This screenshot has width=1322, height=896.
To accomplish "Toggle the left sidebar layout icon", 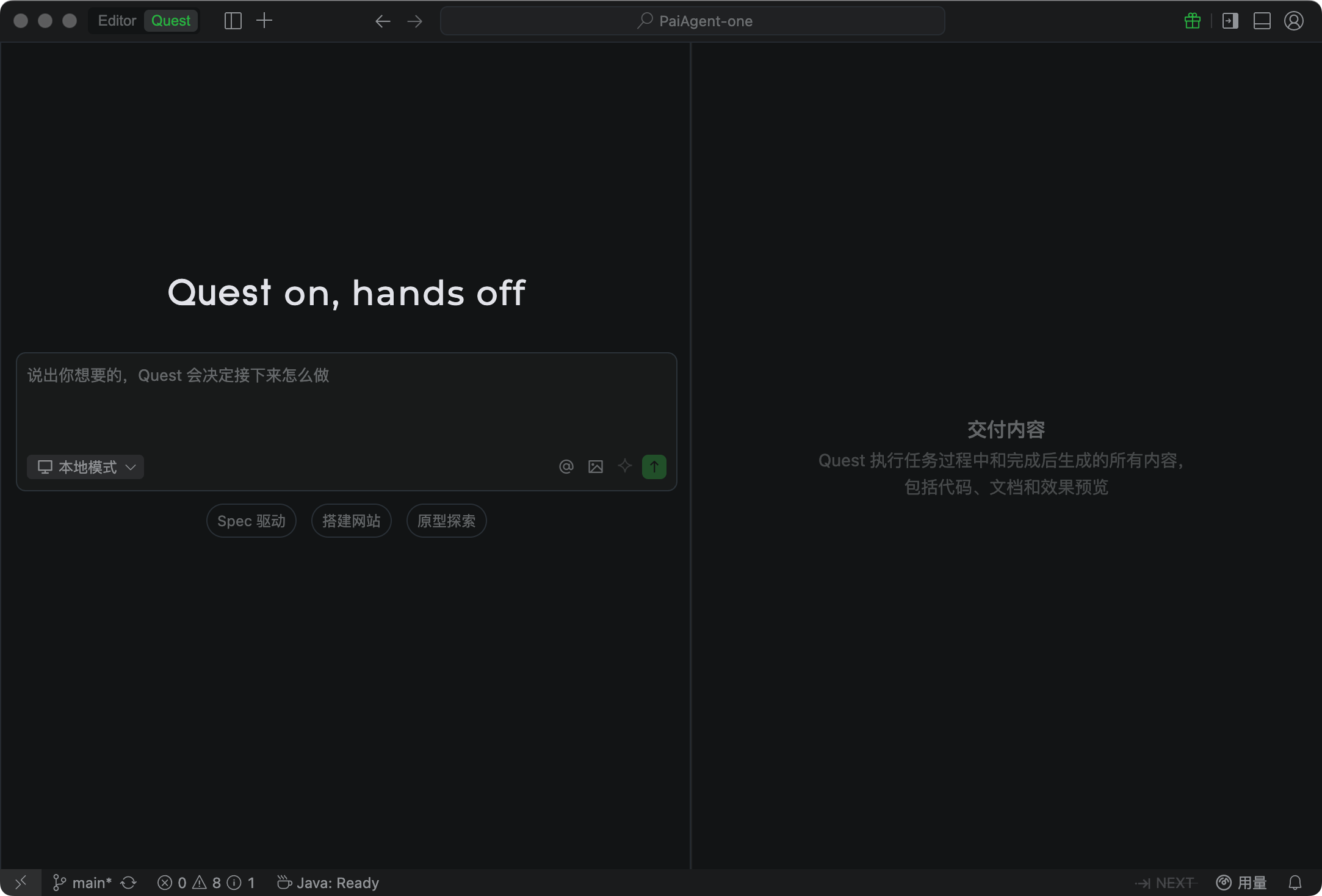I will pos(233,21).
